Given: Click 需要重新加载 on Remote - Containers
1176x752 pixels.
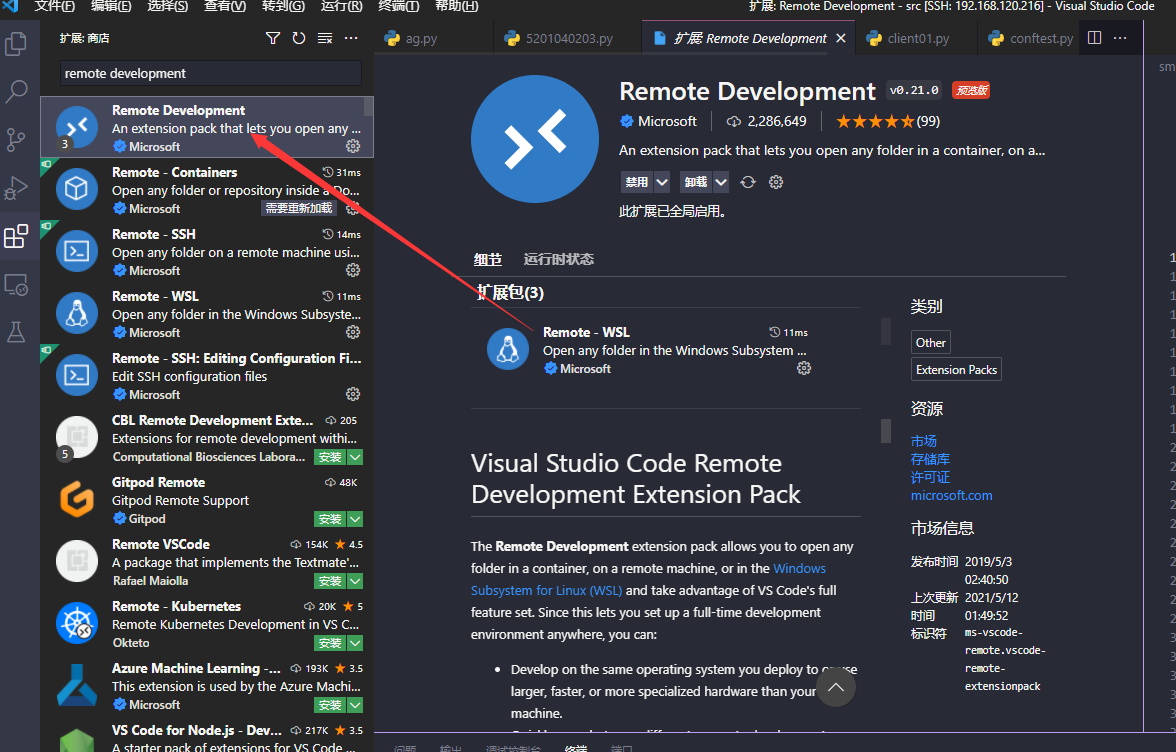Looking at the screenshot, I should pyautogui.click(x=298, y=208).
